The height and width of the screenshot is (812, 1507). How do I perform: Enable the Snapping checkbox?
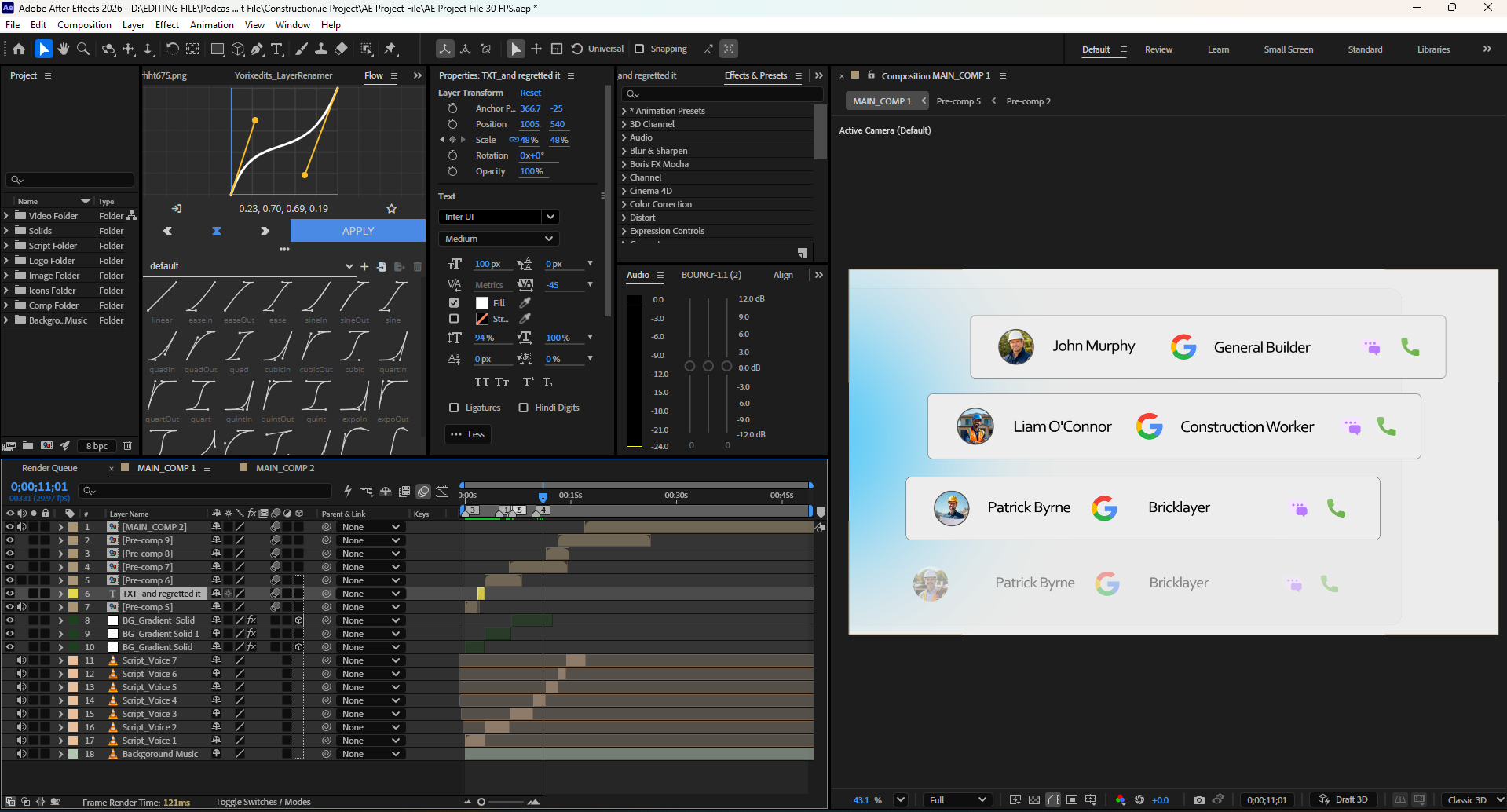tap(639, 49)
